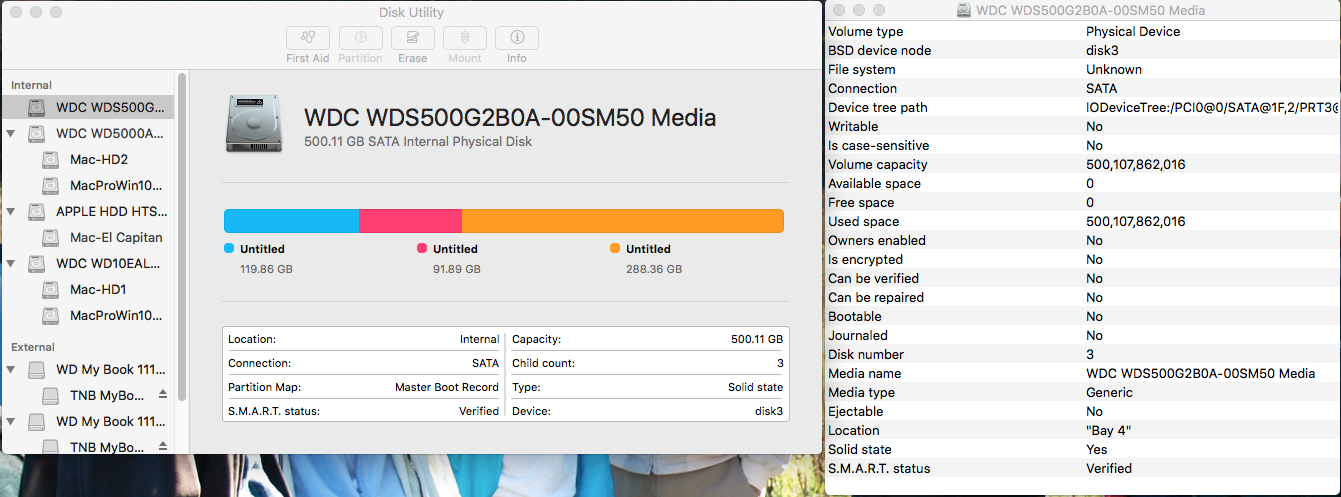Click the Location "Bay 4" value in Info window

1109,430
